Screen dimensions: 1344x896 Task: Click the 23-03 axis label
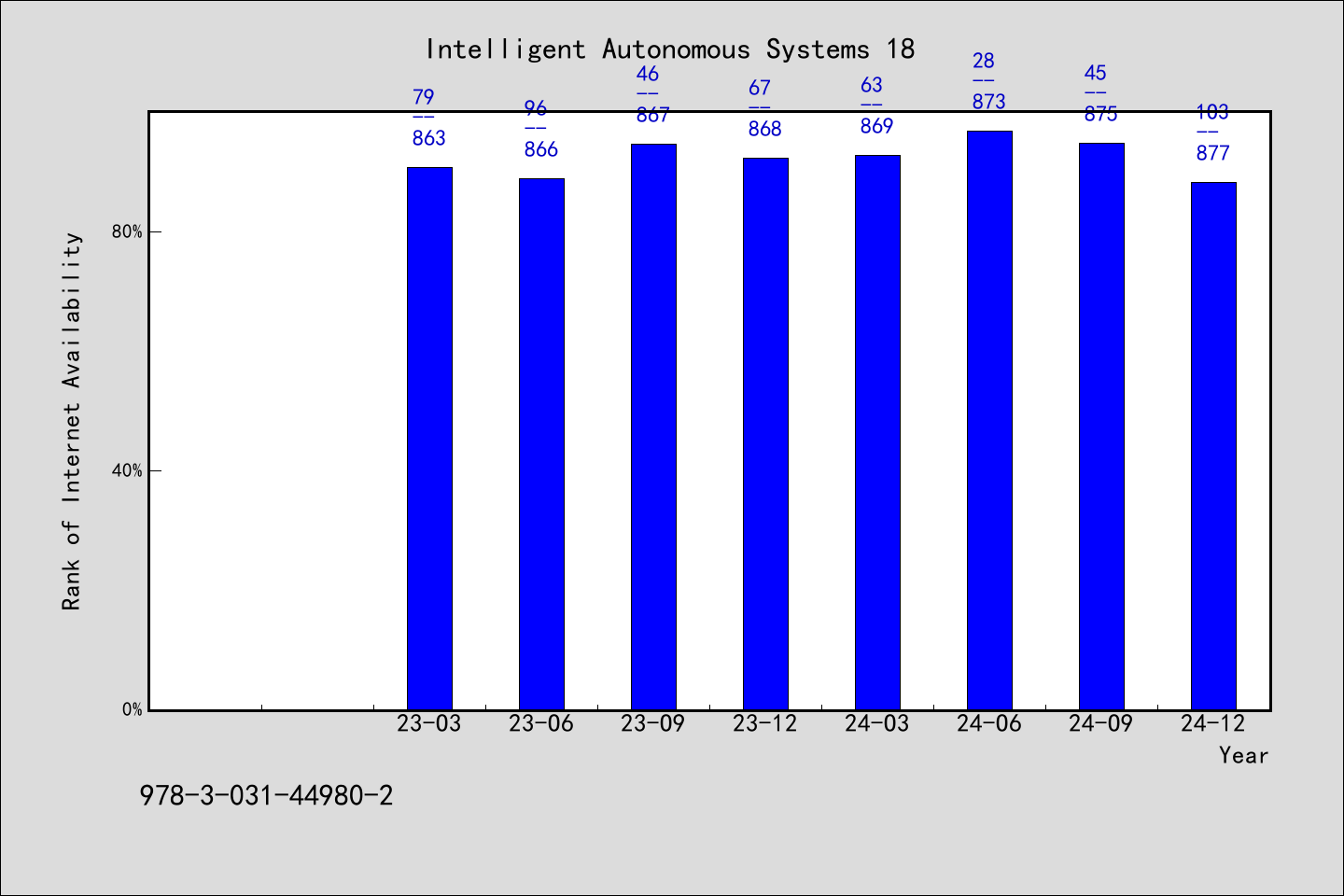coord(429,723)
